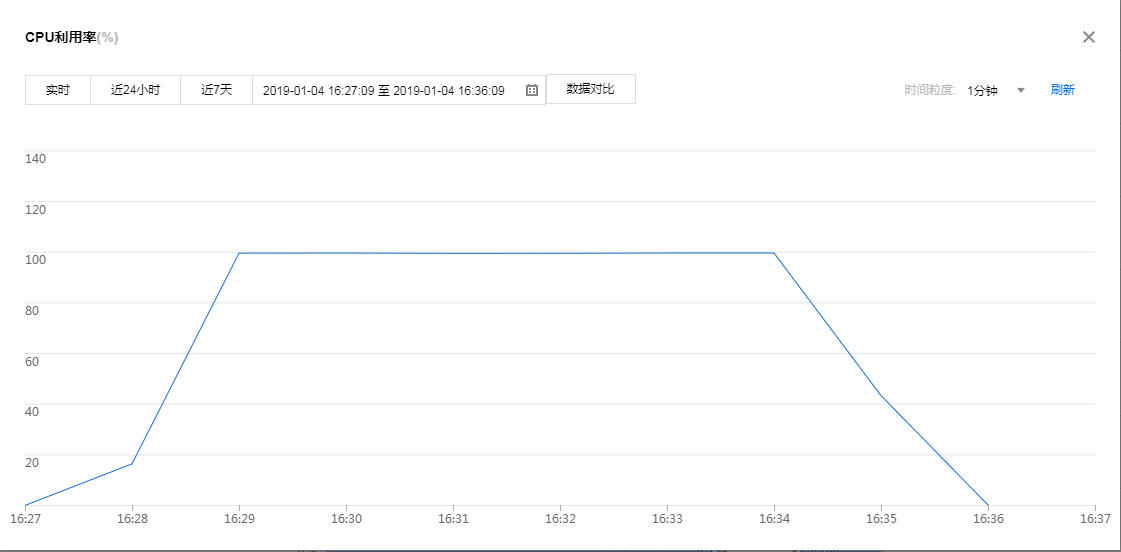1121x552 pixels.
Task: Click the line's 100% point at 16:29
Action: tap(239, 253)
